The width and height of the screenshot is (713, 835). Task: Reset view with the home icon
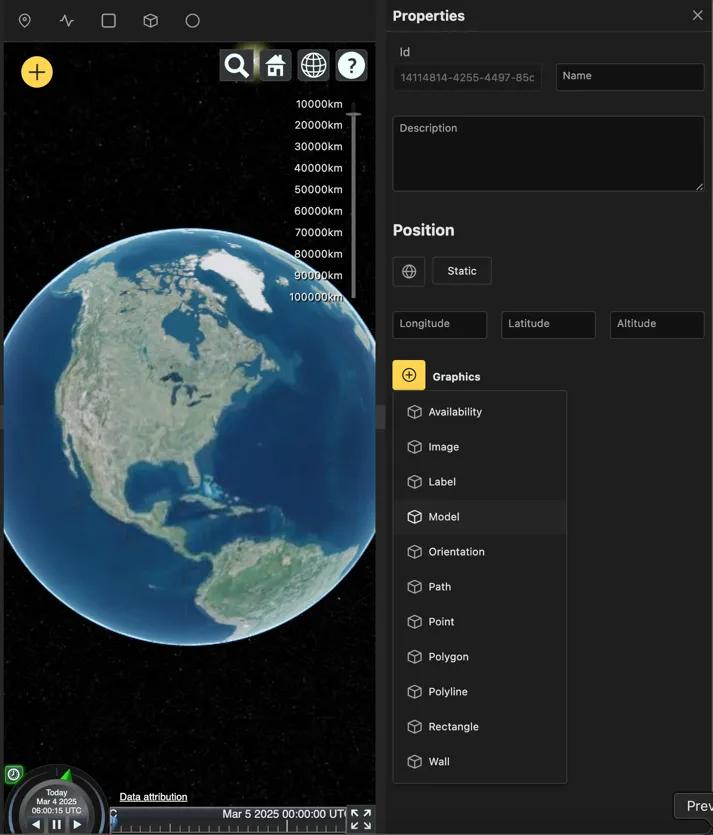275,66
